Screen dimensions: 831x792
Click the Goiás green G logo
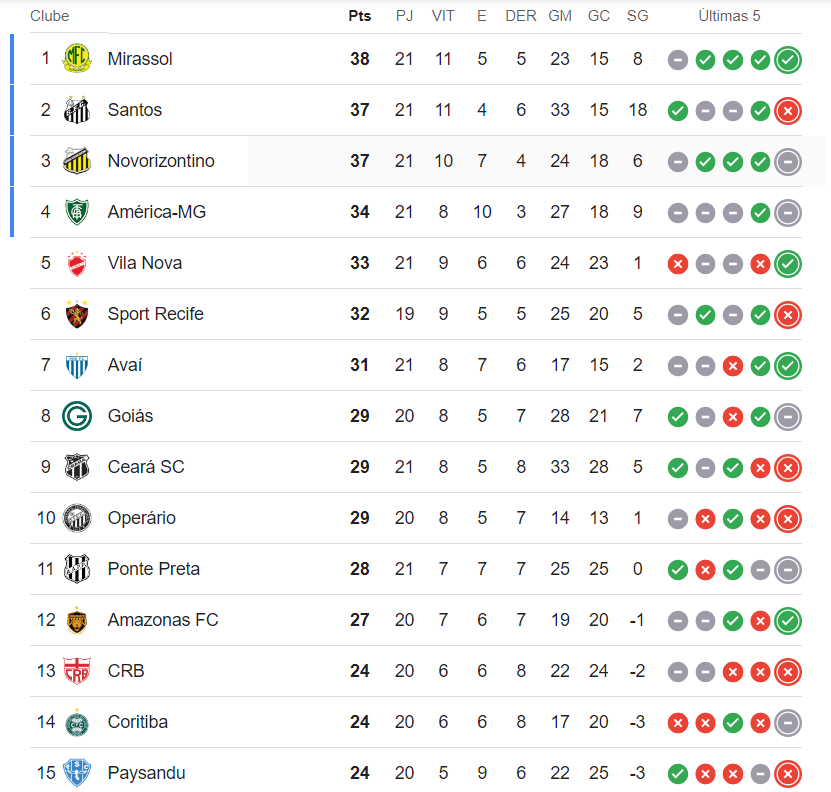click(77, 416)
